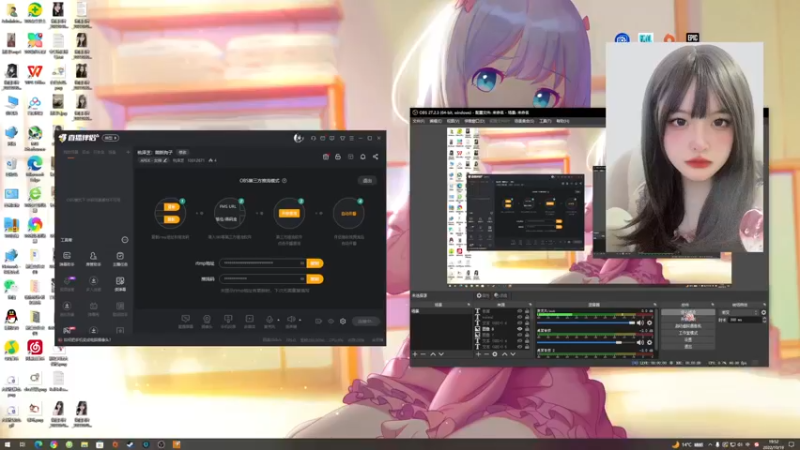800x450 pixels.
Task: Pop out the OBS controls dock panel
Action: pyautogui.click(x=713, y=305)
